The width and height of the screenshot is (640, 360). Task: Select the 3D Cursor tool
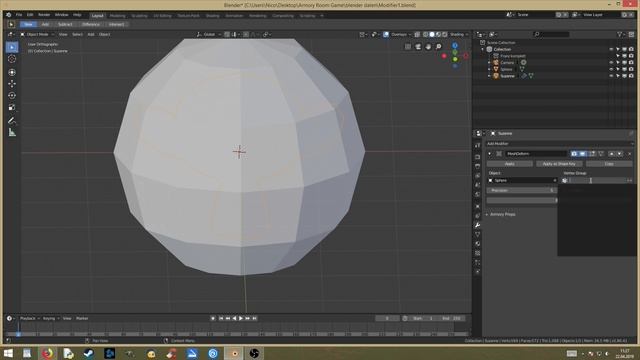(x=12, y=59)
